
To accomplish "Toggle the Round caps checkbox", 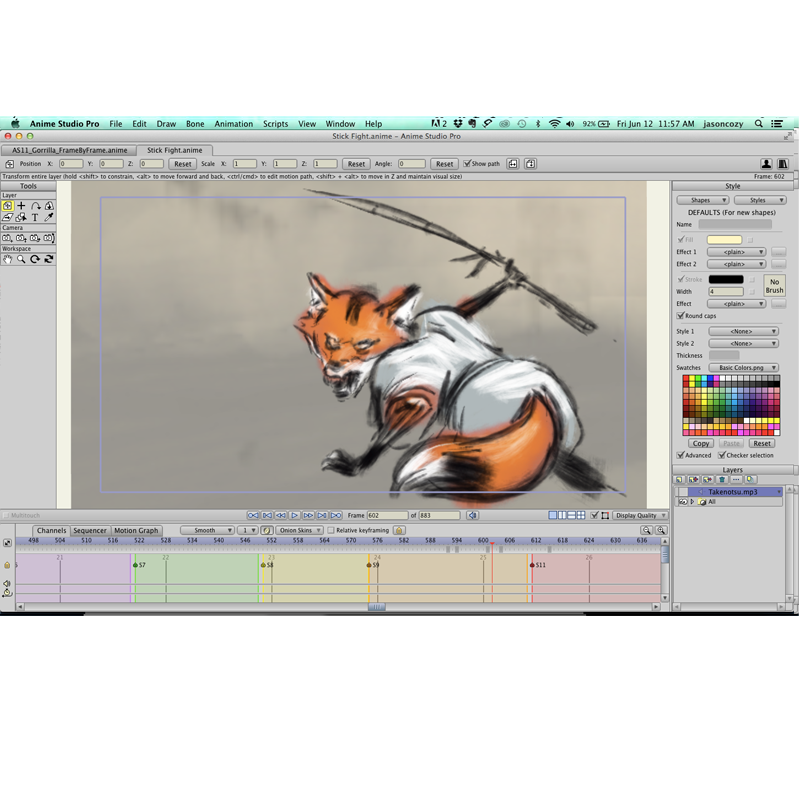I will 681,316.
